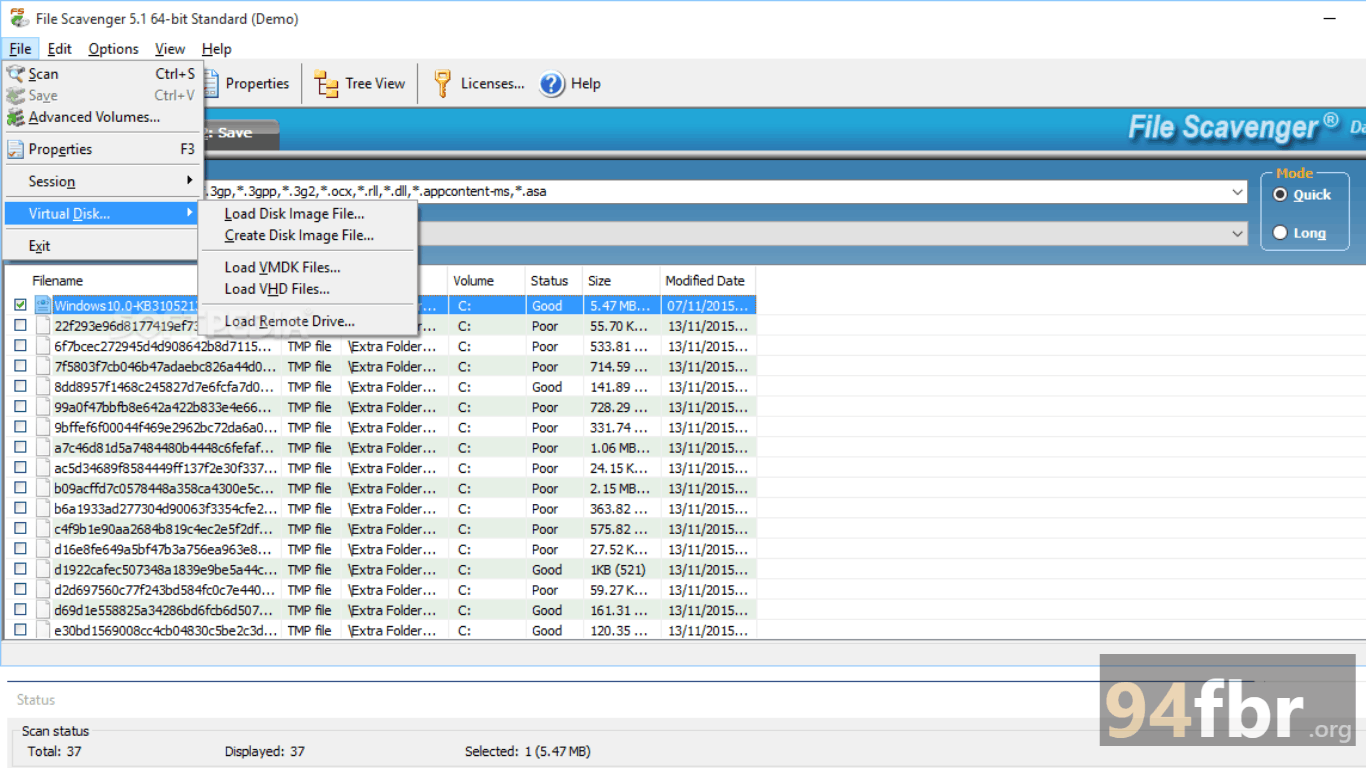
Task: Select the Quick mode radio button
Action: (1280, 195)
